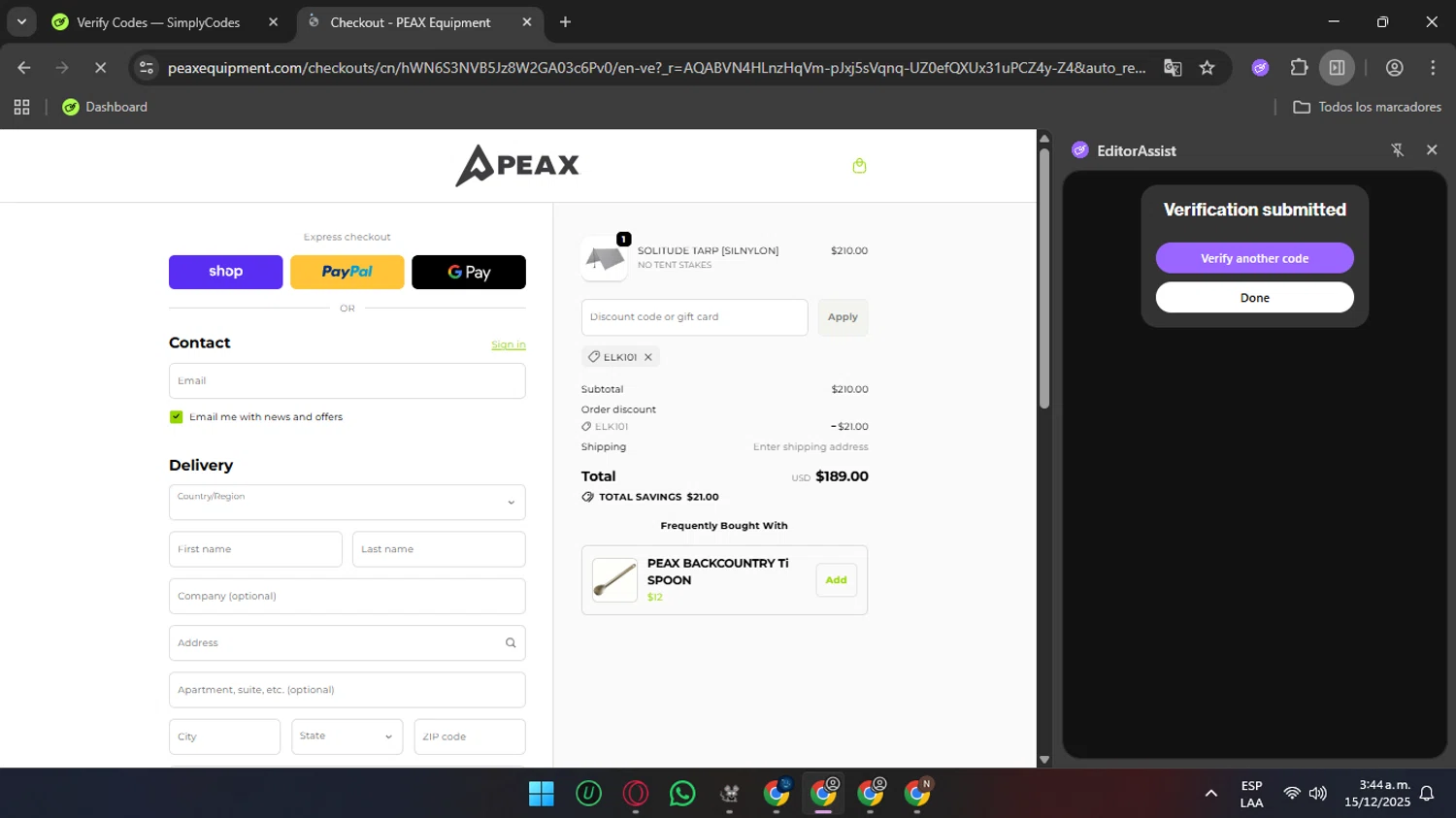Open Todos los marcadores folder

(1367, 107)
